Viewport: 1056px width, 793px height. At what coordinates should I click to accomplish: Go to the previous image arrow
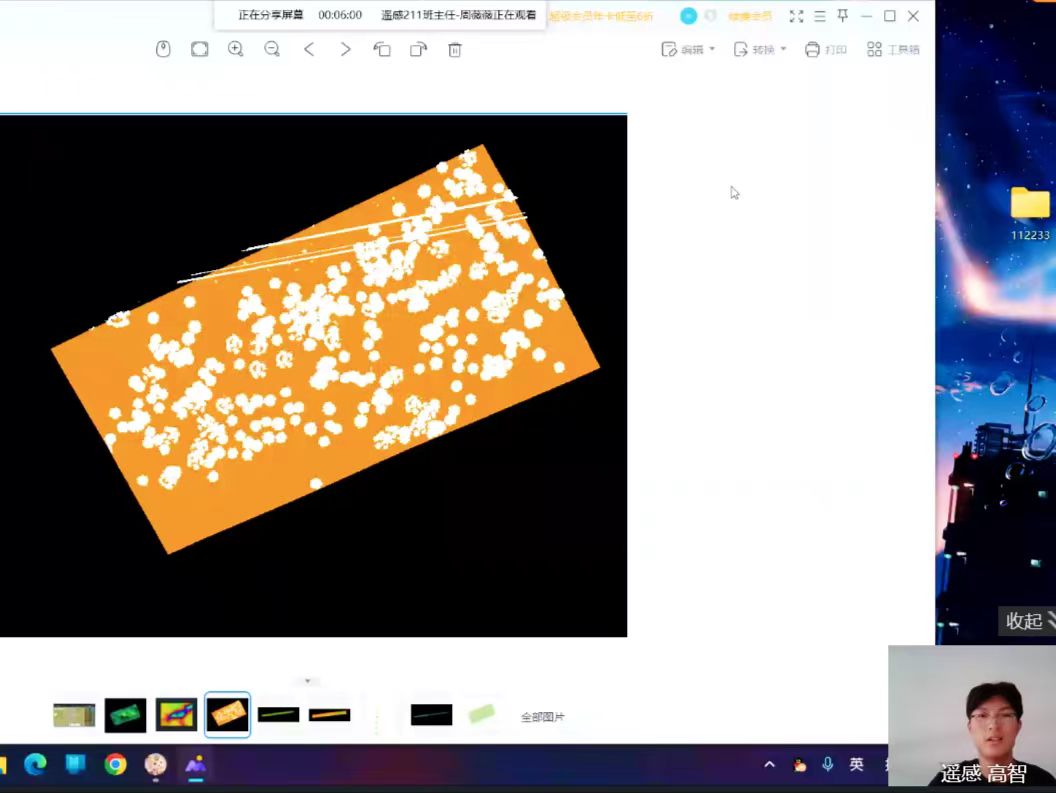click(x=309, y=49)
